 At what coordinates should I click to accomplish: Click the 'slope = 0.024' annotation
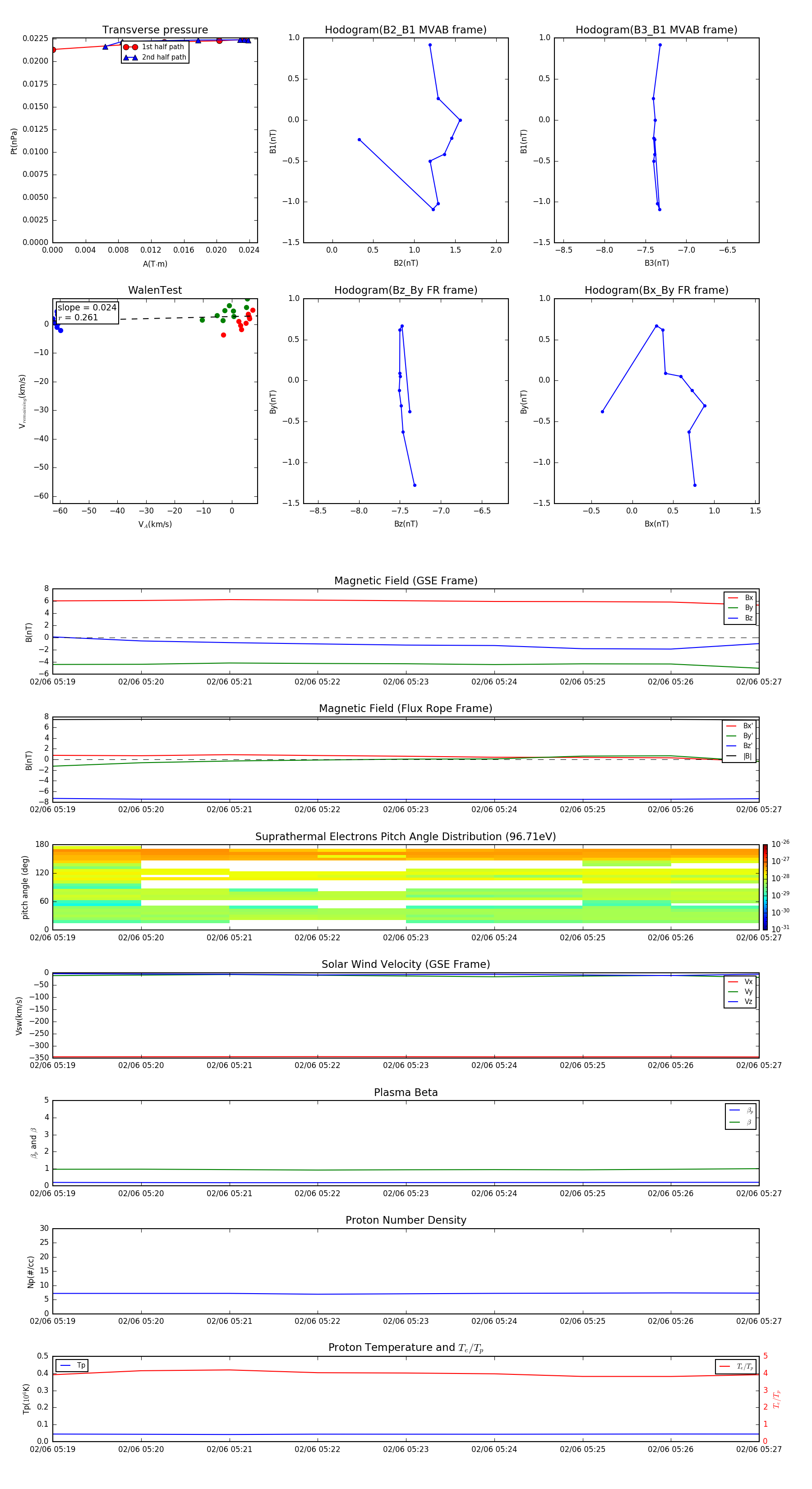click(87, 308)
